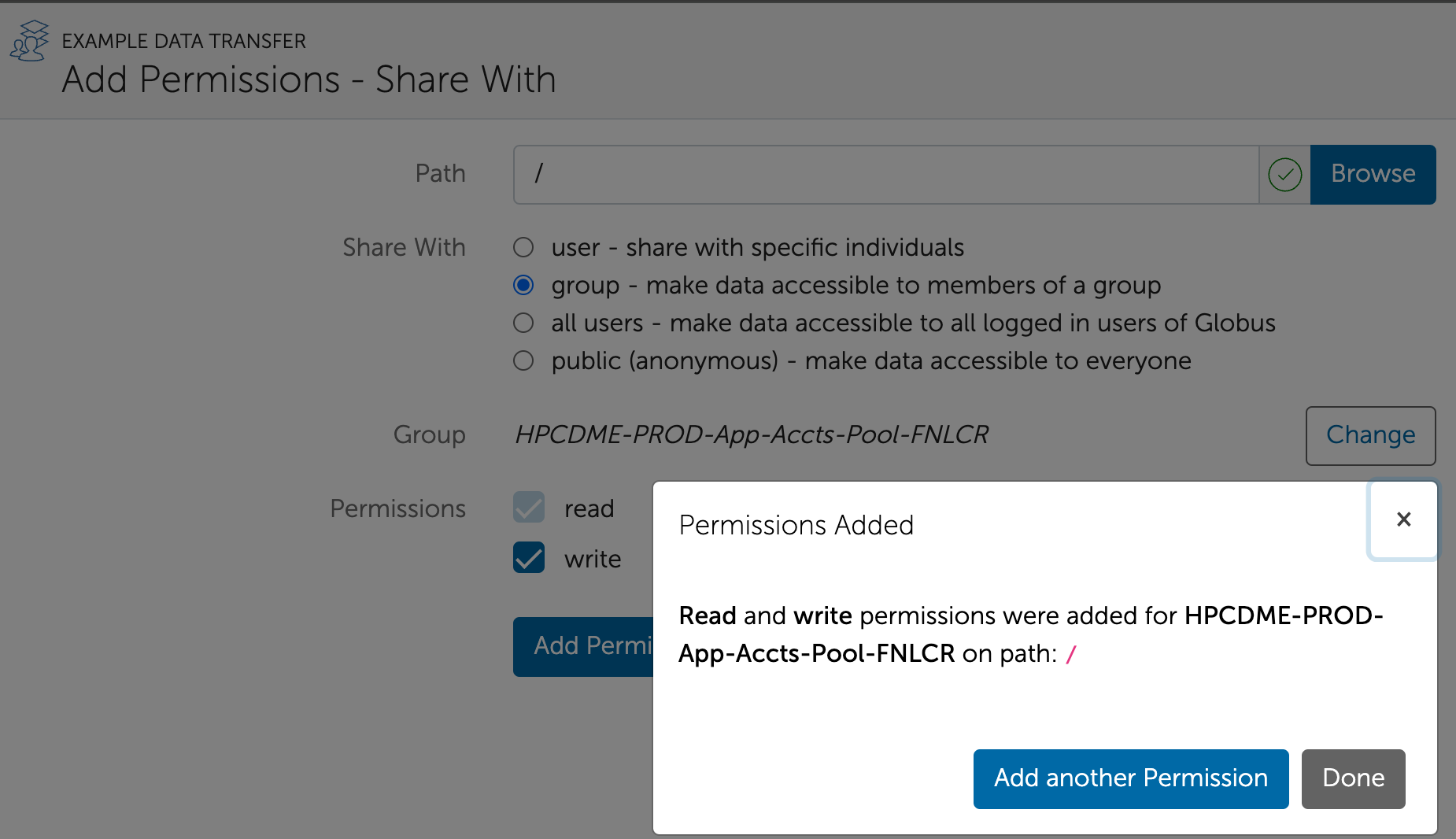
Task: Toggle the read permission checkbox
Action: (529, 508)
